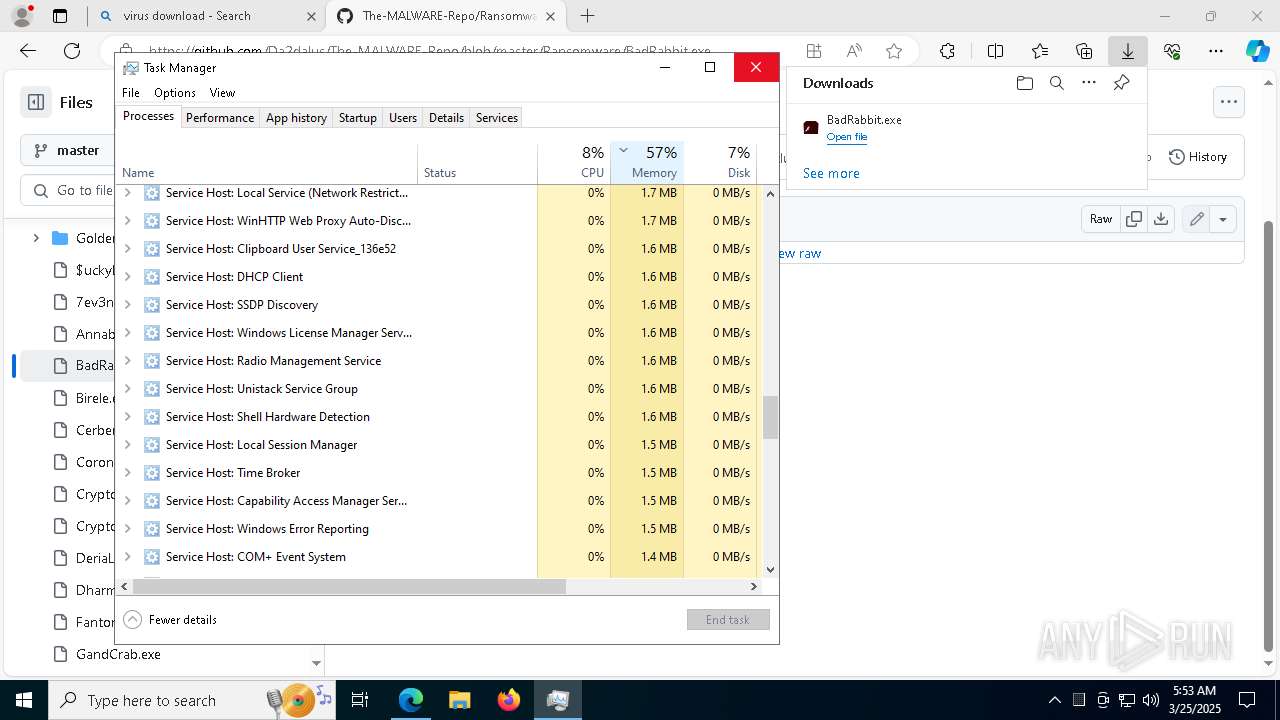Screen dimensions: 1280x720
Task: Click See more in Downloads panel
Action: point(831,173)
